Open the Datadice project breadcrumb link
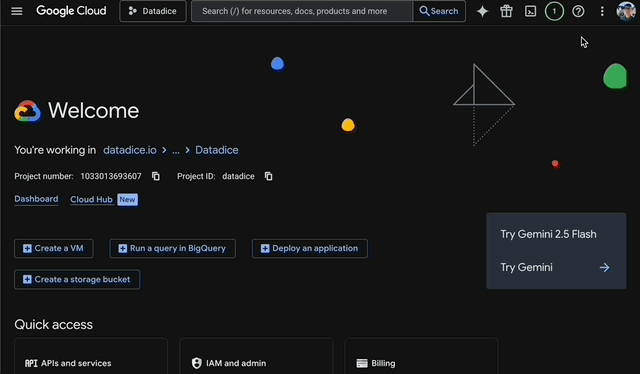Image resolution: width=640 pixels, height=374 pixels. (217, 150)
